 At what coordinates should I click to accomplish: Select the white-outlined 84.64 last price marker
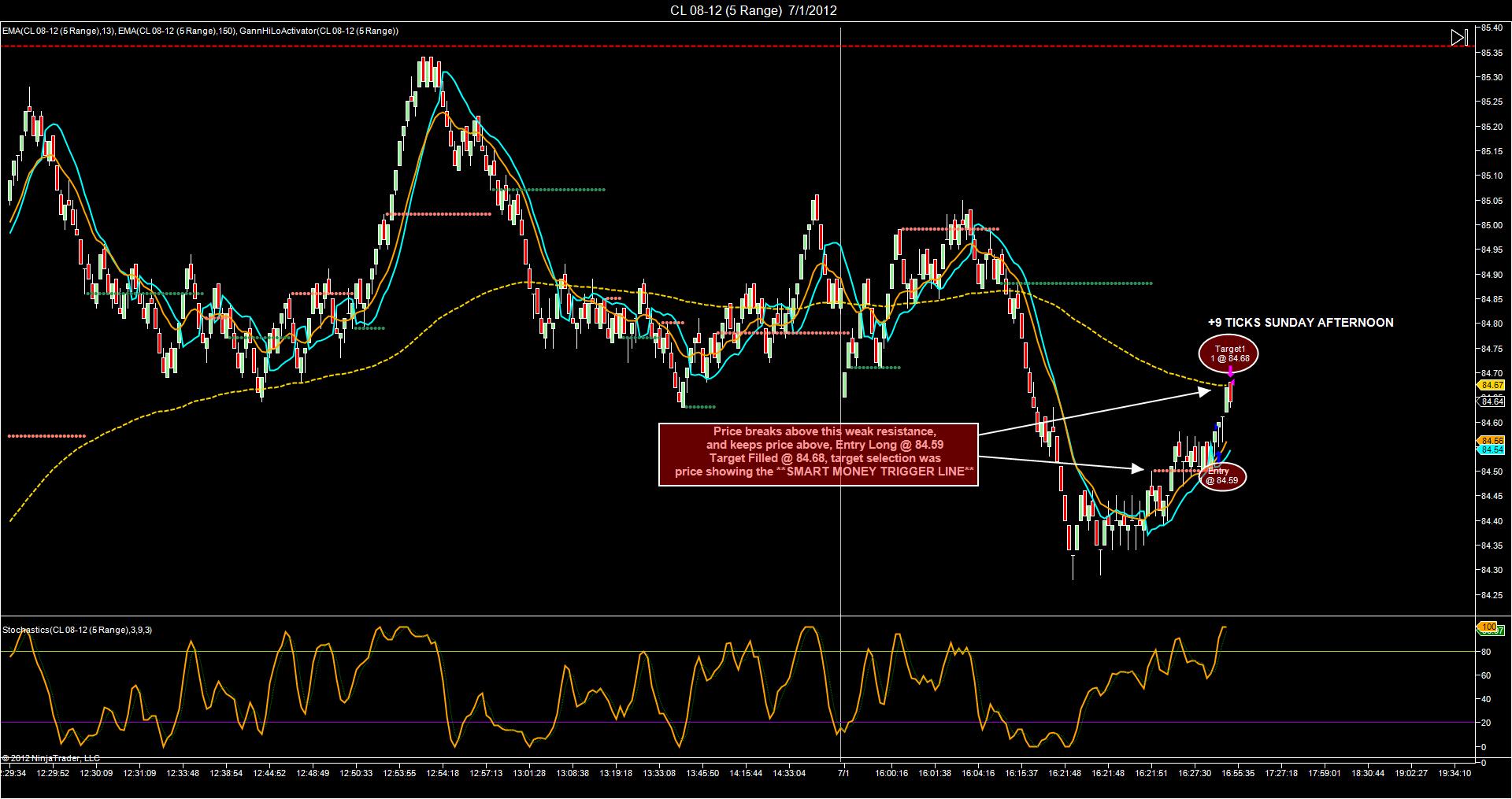pyautogui.click(x=1492, y=401)
